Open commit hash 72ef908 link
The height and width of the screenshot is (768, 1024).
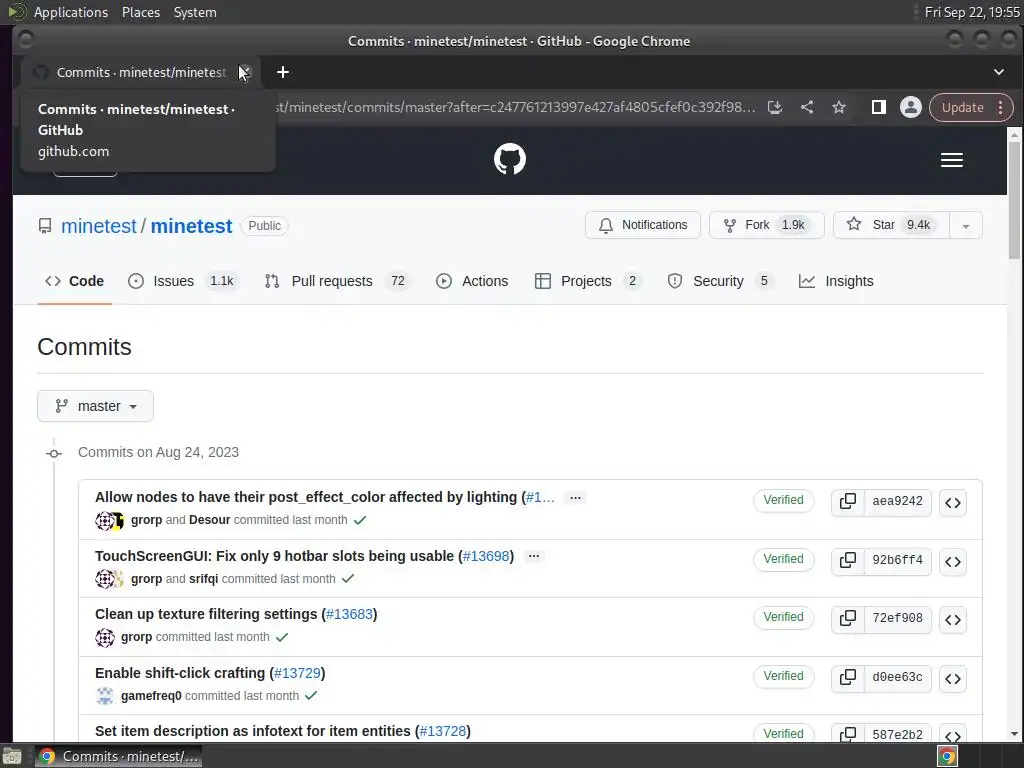[897, 618]
